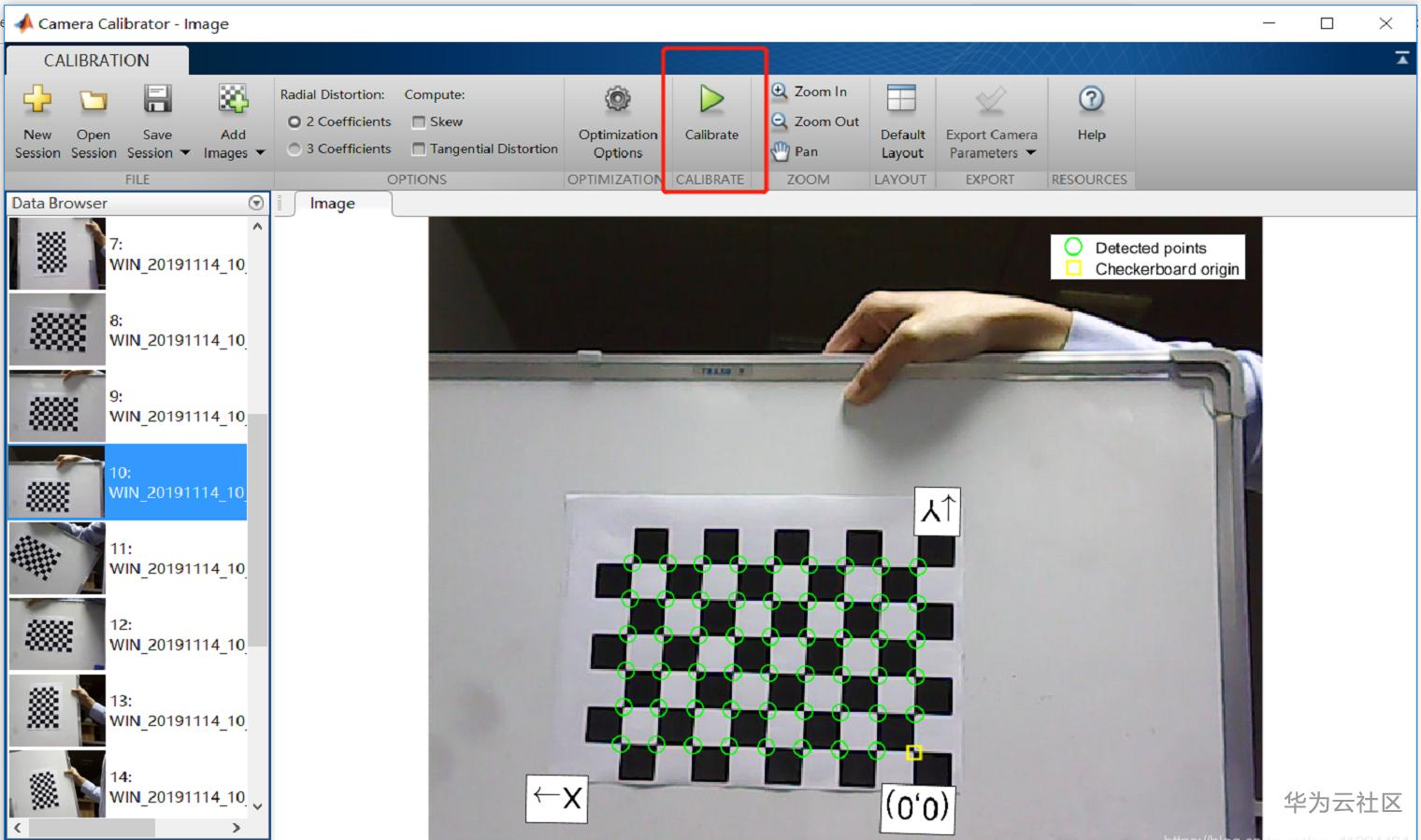
Task: Select thumbnail of image 9
Action: click(x=57, y=406)
